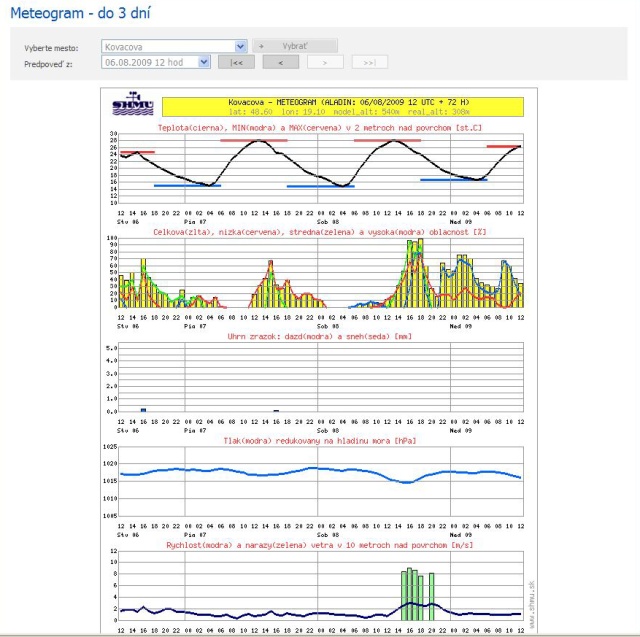
Task: Click the pressure chart (Tlak) panel
Action: tap(320, 482)
